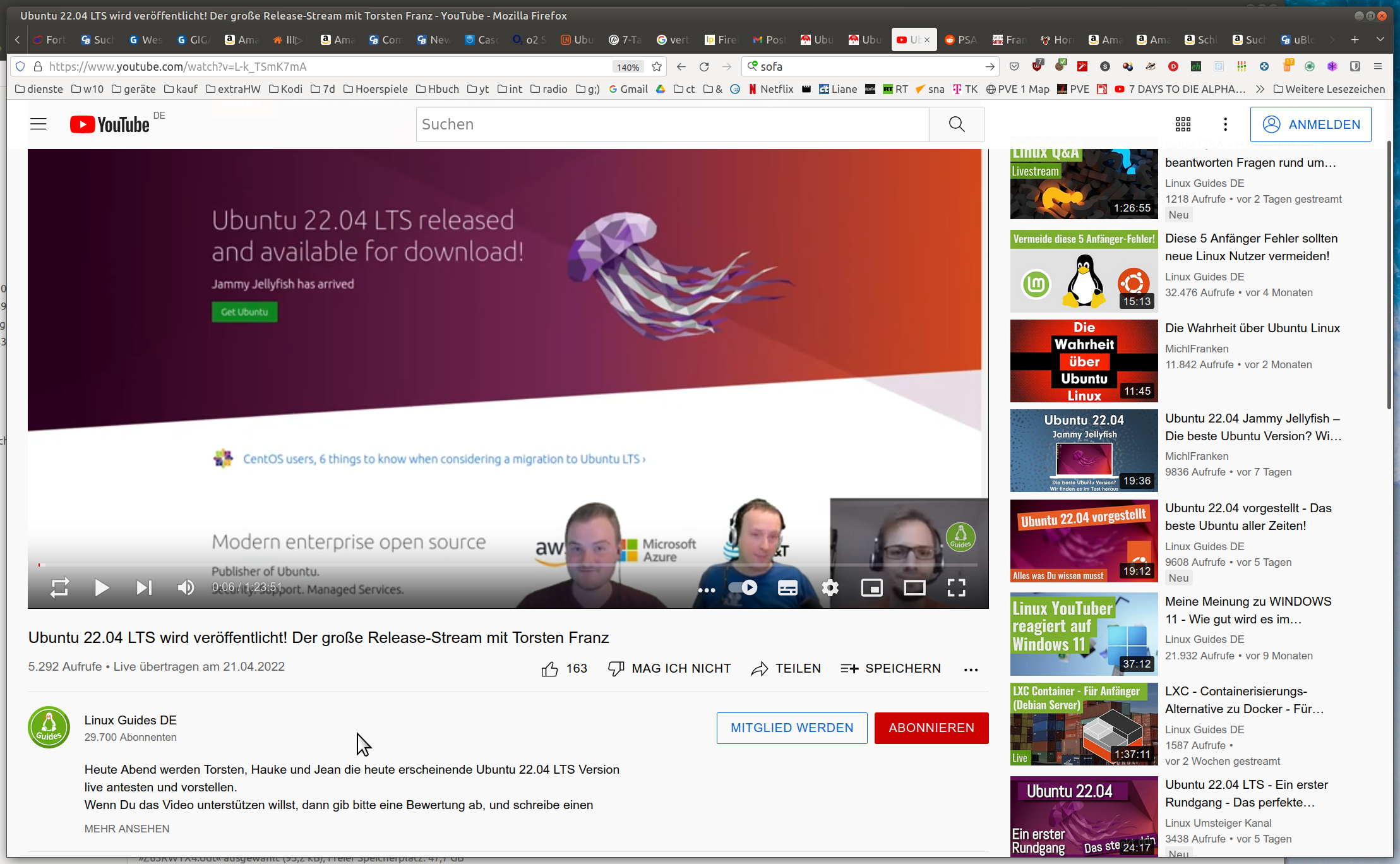Image resolution: width=1400 pixels, height=864 pixels.
Task: Switch to theater mode
Action: (x=914, y=587)
